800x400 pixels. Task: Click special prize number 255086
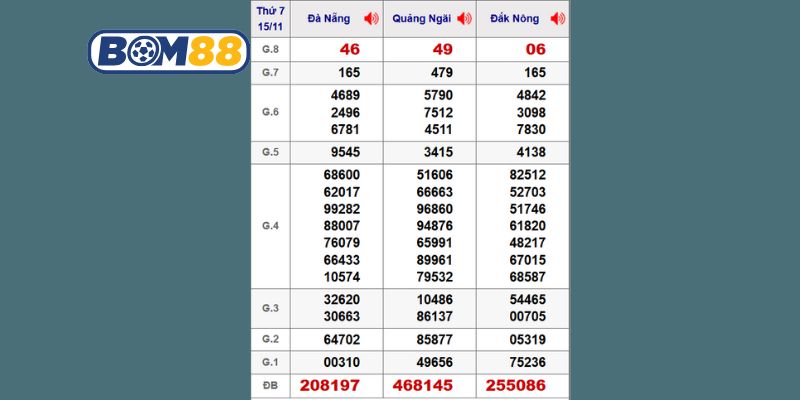point(516,386)
